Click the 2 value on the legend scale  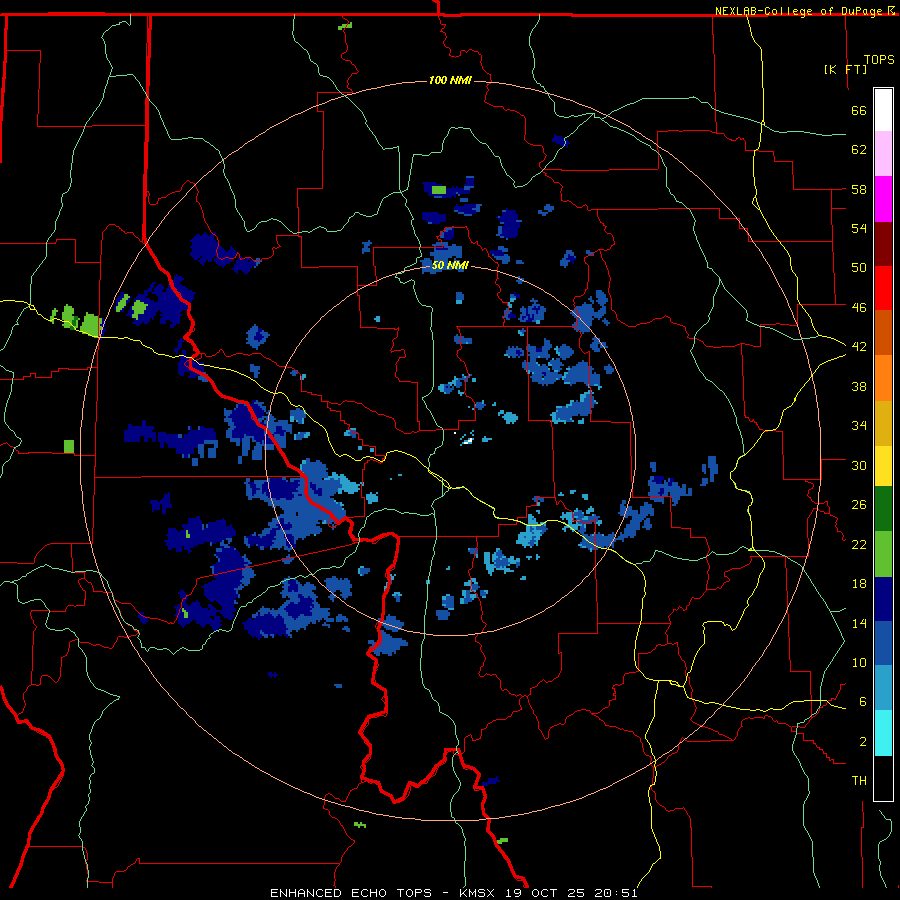tap(863, 742)
